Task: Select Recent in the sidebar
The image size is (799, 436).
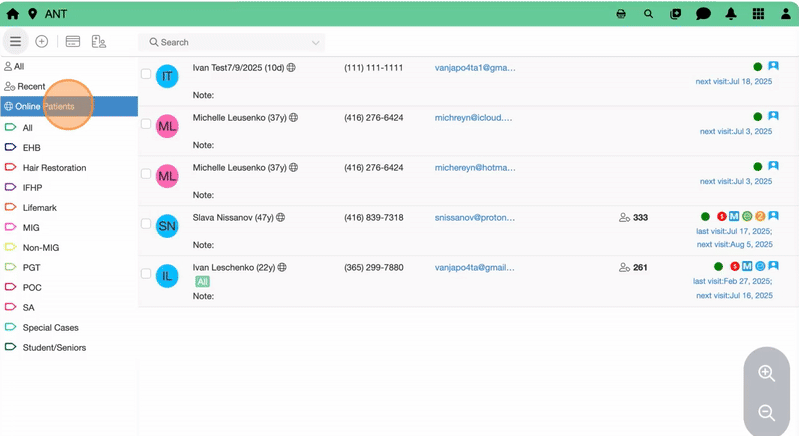Action: (x=31, y=87)
